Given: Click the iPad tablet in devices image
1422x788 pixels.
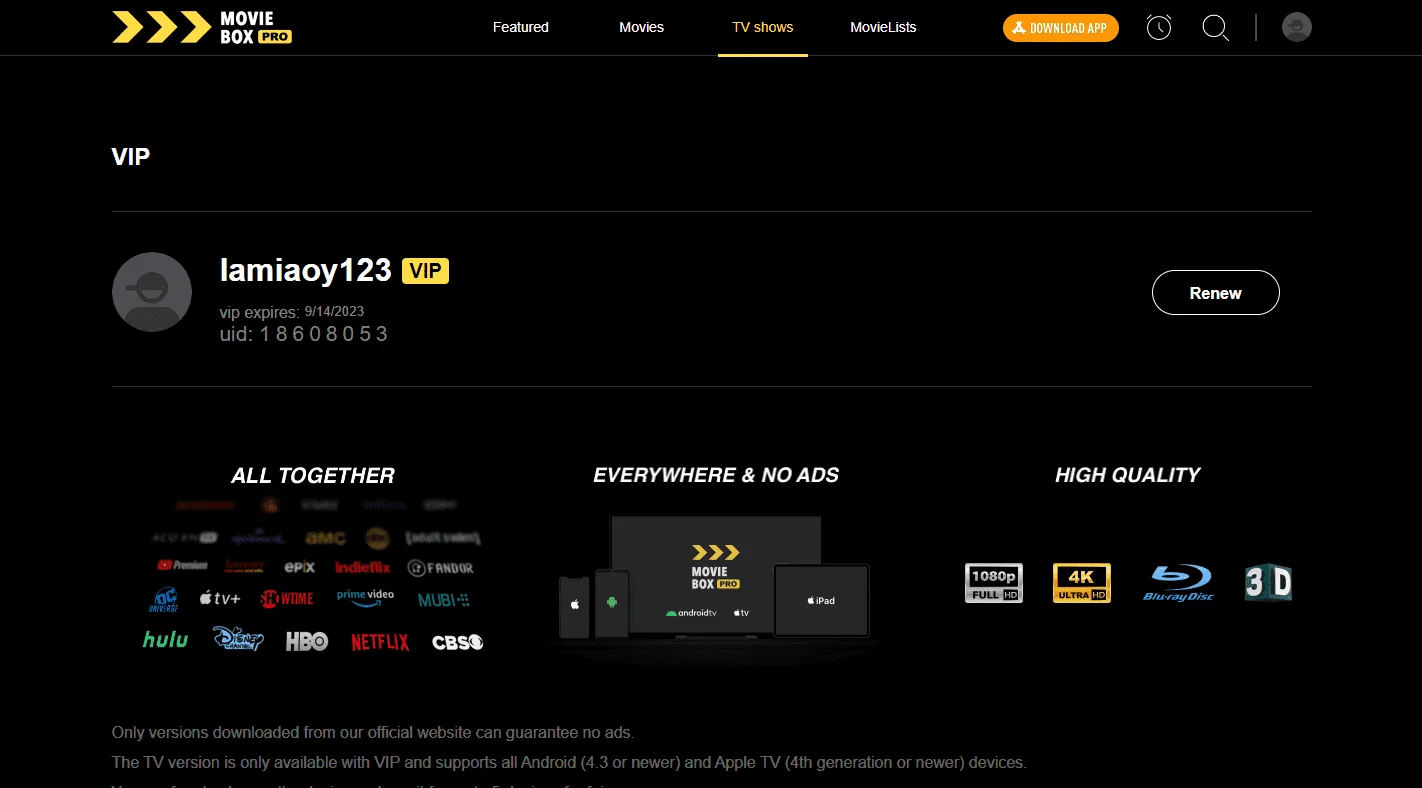Looking at the screenshot, I should point(822,600).
